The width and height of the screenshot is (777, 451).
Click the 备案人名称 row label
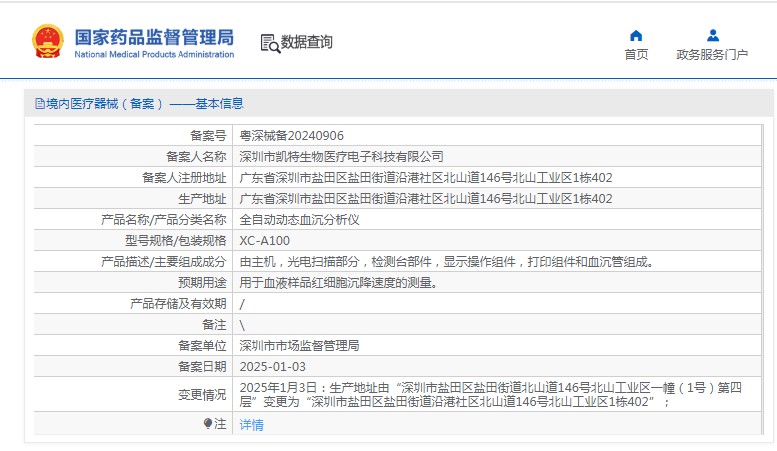coord(196,157)
